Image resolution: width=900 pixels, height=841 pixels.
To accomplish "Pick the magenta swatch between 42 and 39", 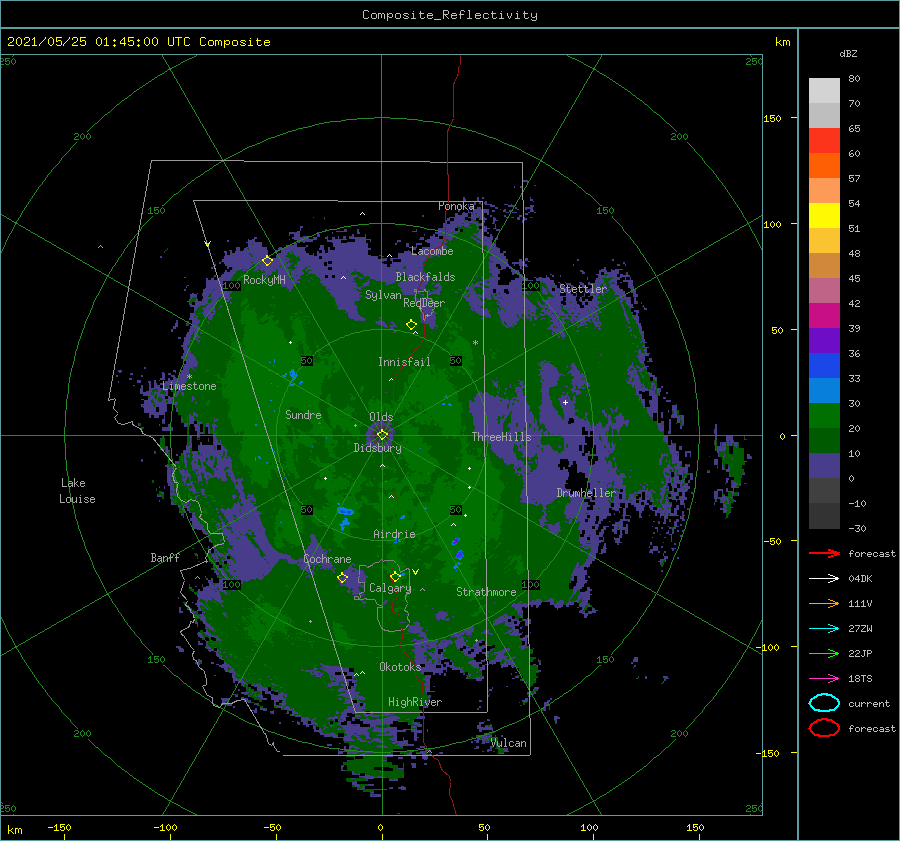I will click(824, 316).
